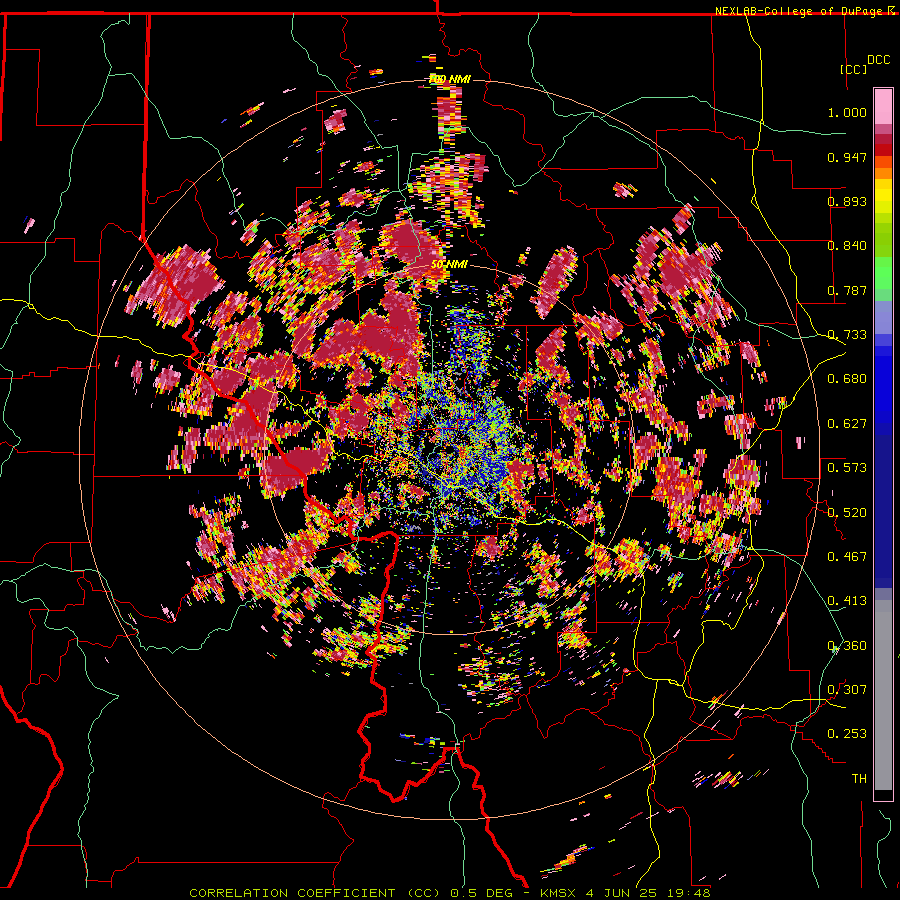This screenshot has height=900, width=900.
Task: Select the 0.253 scale value
Action: (x=847, y=734)
